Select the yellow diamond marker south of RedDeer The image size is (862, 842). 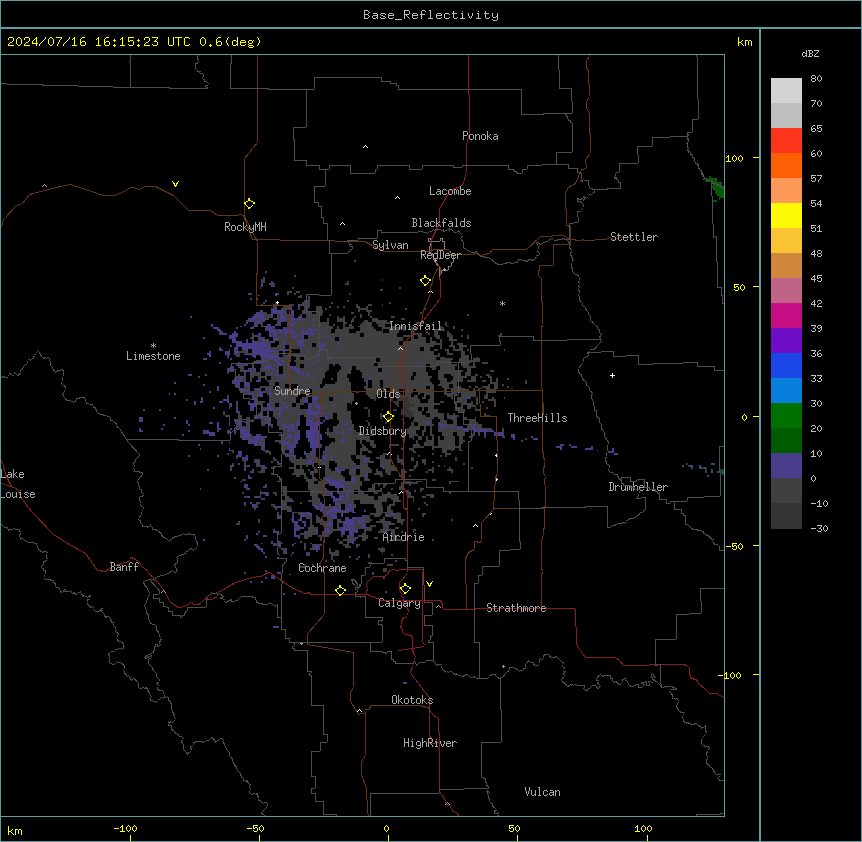pos(426,281)
